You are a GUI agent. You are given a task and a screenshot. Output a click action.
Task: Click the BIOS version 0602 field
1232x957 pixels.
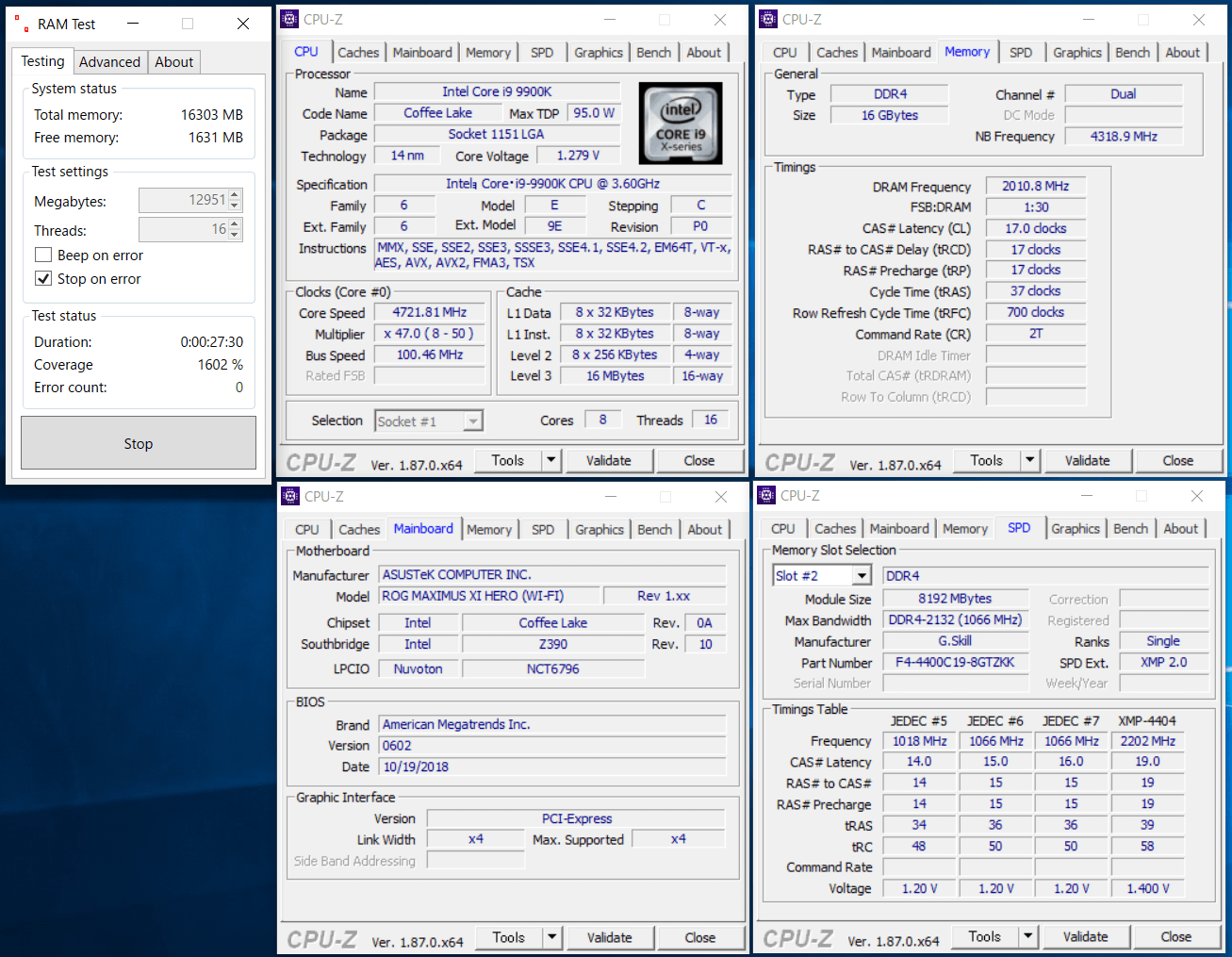(552, 745)
